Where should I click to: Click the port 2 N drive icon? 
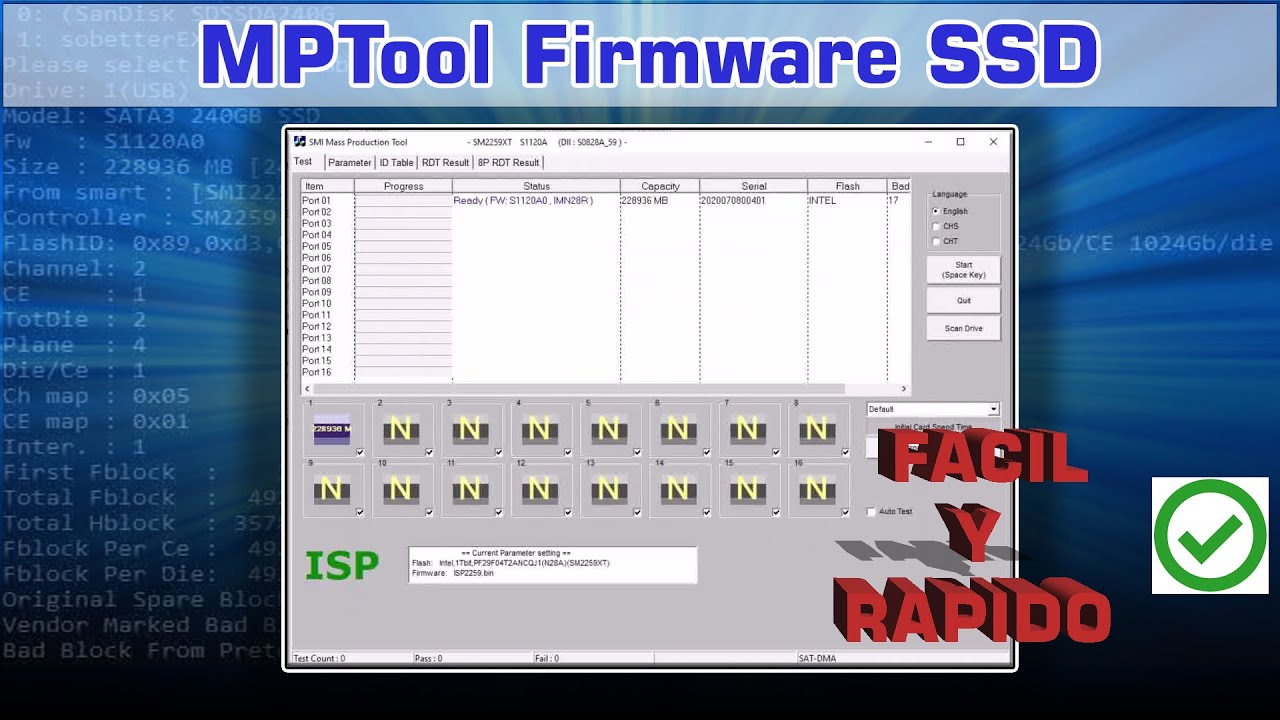400,430
